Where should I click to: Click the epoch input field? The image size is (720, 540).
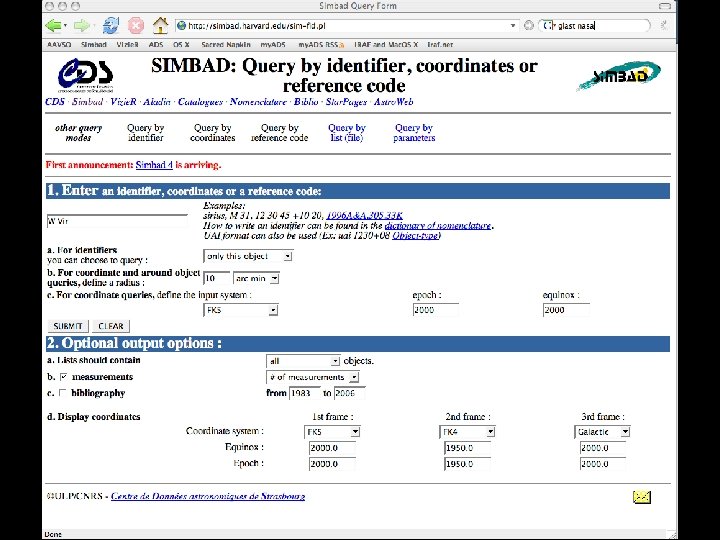435,310
